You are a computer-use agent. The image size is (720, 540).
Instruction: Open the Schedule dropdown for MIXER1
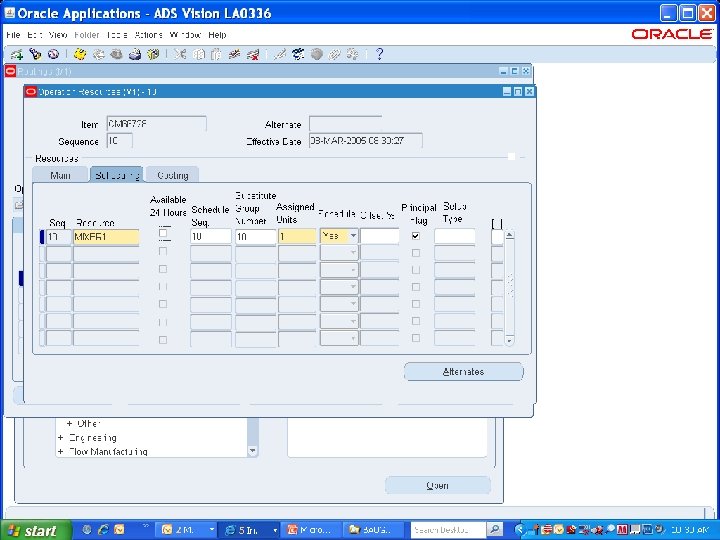(353, 236)
